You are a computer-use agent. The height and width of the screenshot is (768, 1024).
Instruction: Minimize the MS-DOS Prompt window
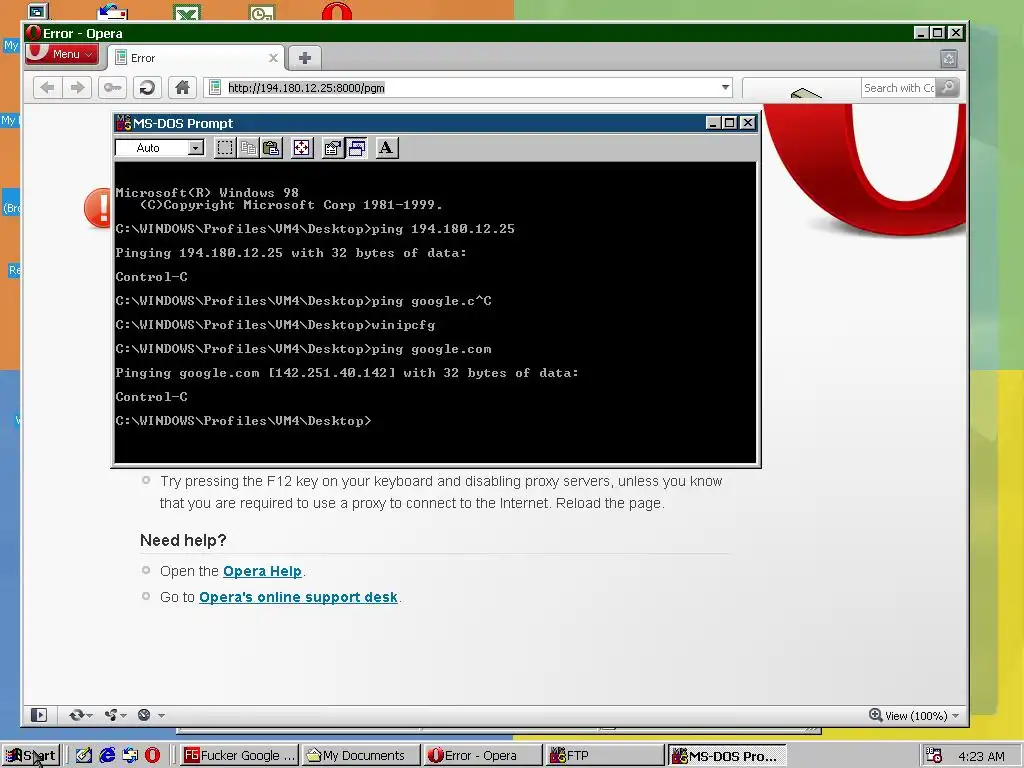tap(713, 123)
